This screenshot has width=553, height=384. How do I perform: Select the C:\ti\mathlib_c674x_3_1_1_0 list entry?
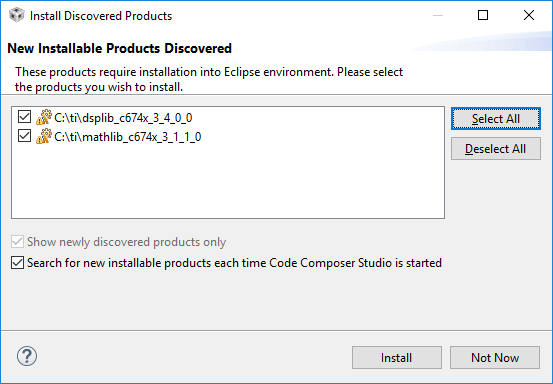[x=128, y=136]
